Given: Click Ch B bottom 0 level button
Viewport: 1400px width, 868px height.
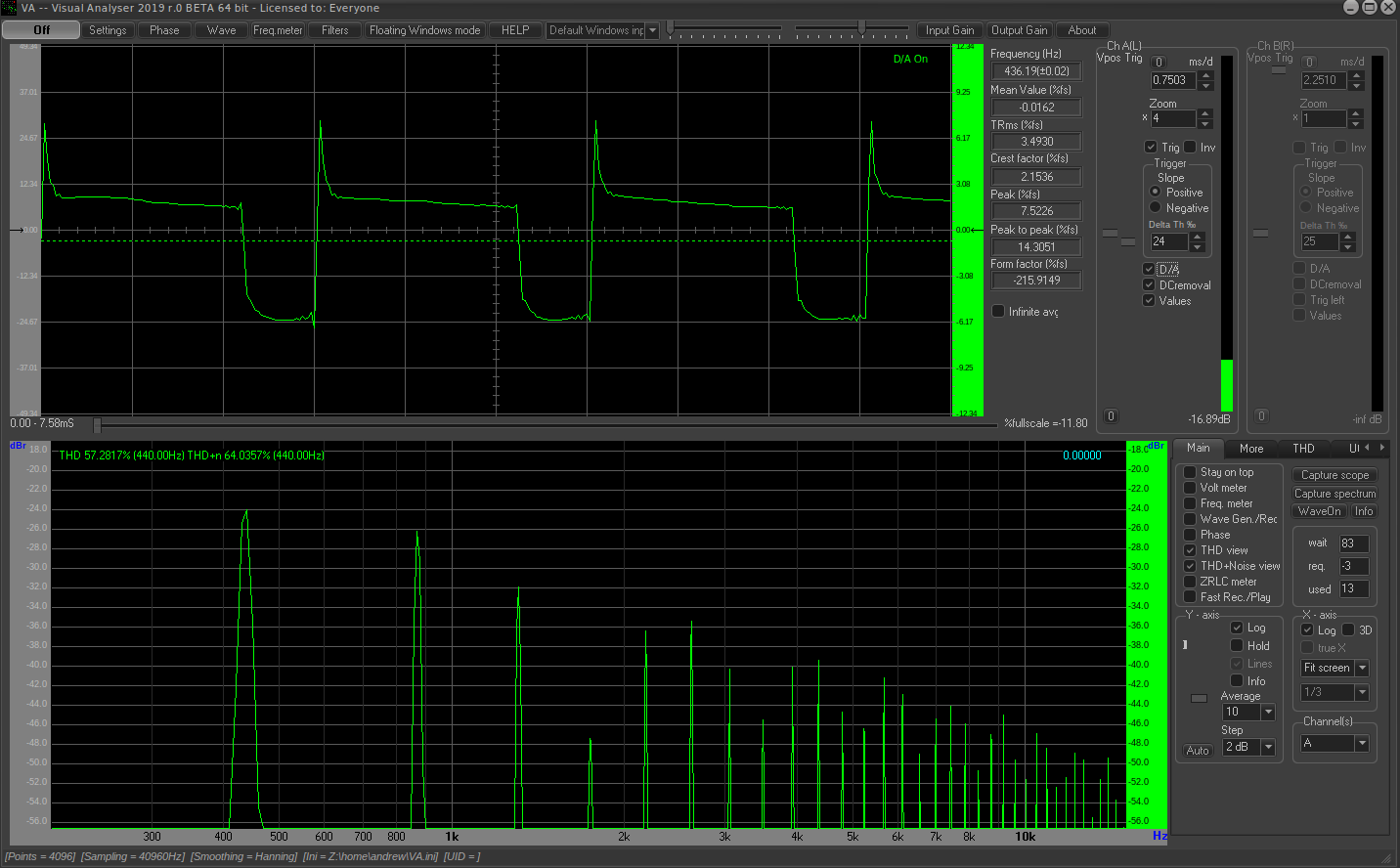Looking at the screenshot, I should 1261,416.
